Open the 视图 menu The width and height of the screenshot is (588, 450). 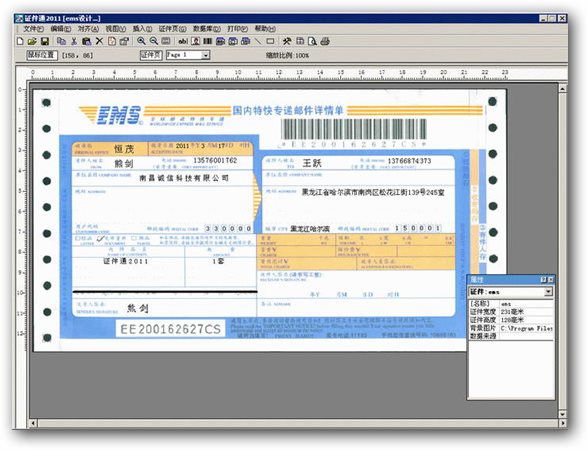point(116,29)
